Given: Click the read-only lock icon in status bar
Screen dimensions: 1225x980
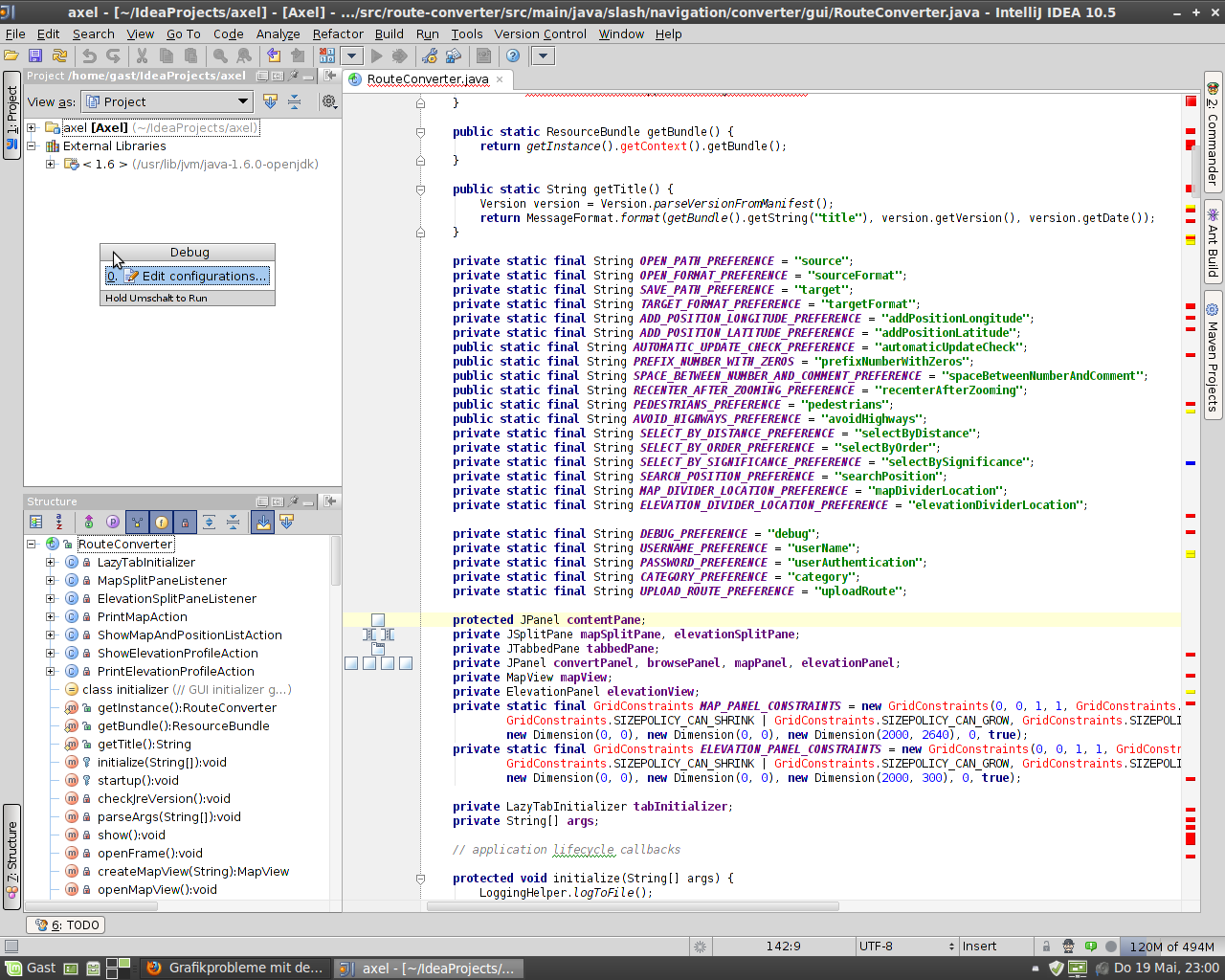Looking at the screenshot, I should point(1046,946).
